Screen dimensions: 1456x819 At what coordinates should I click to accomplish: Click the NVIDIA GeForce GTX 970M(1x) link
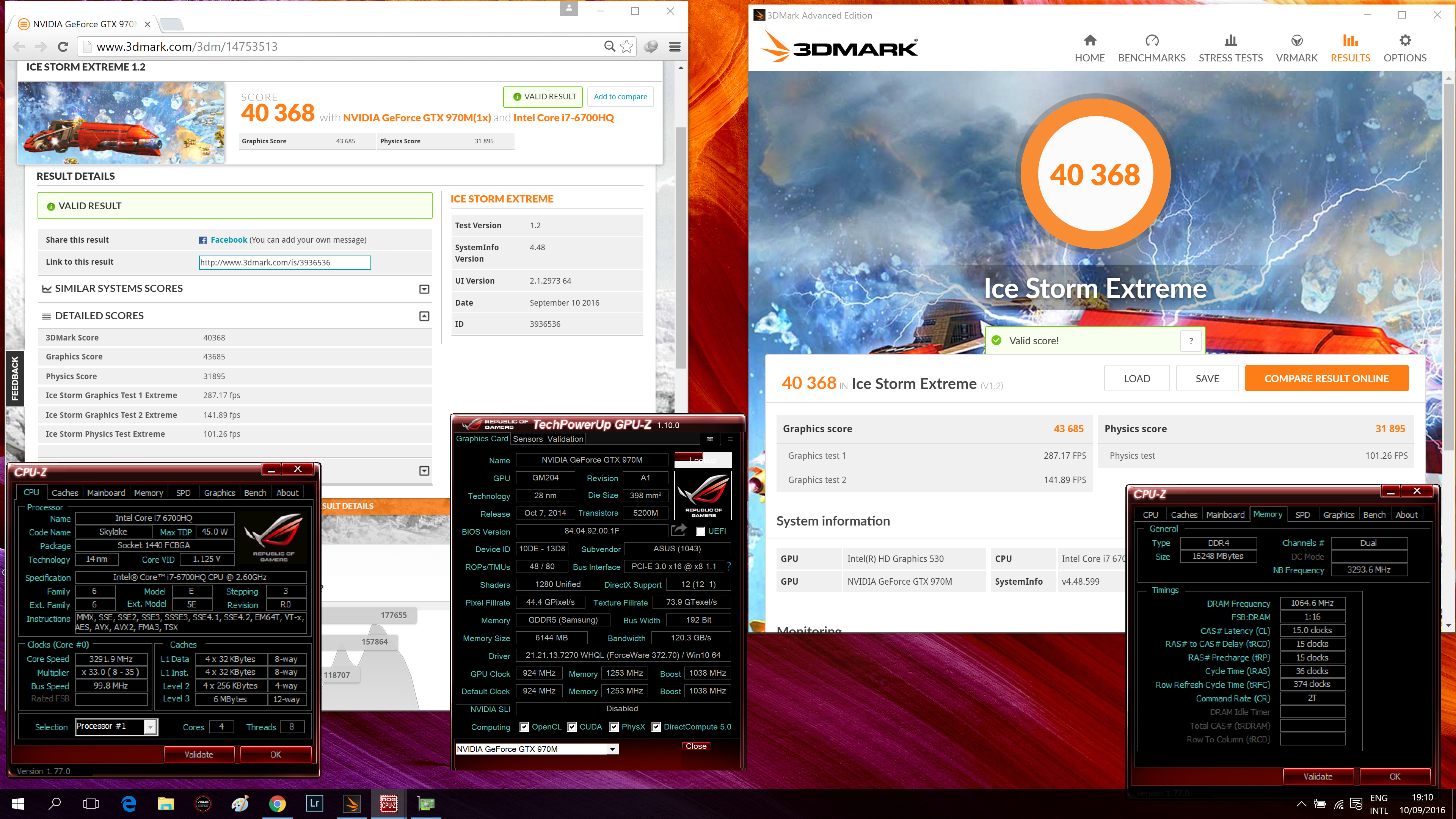[417, 118]
